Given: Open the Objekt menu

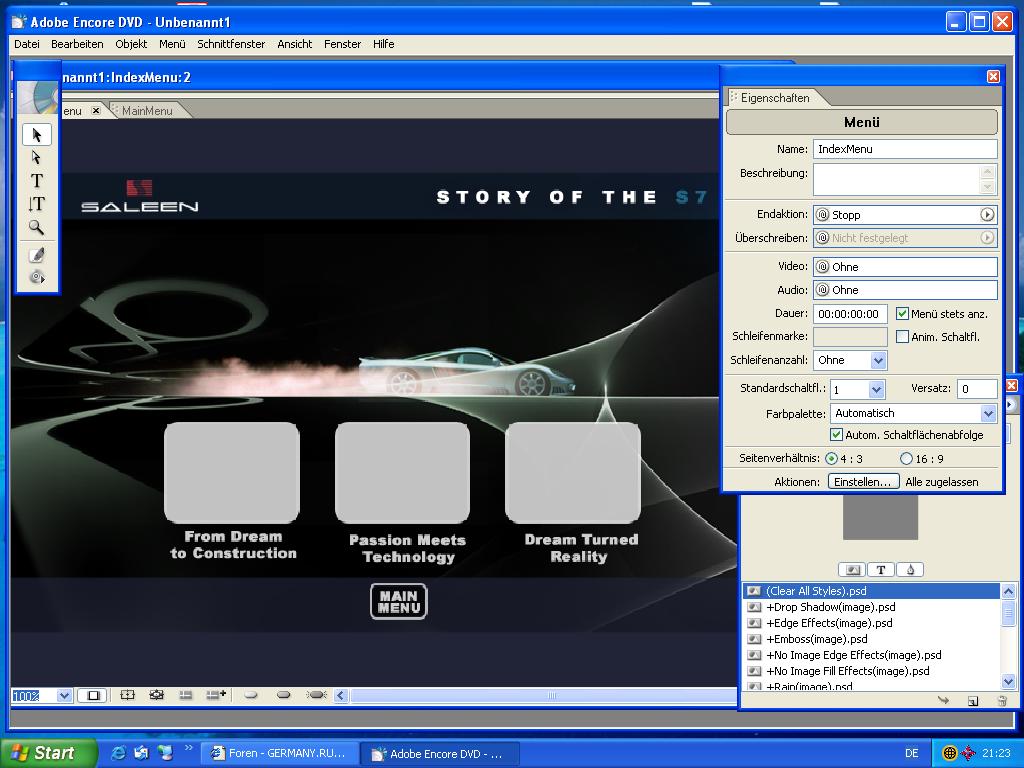Looking at the screenshot, I should click(131, 44).
